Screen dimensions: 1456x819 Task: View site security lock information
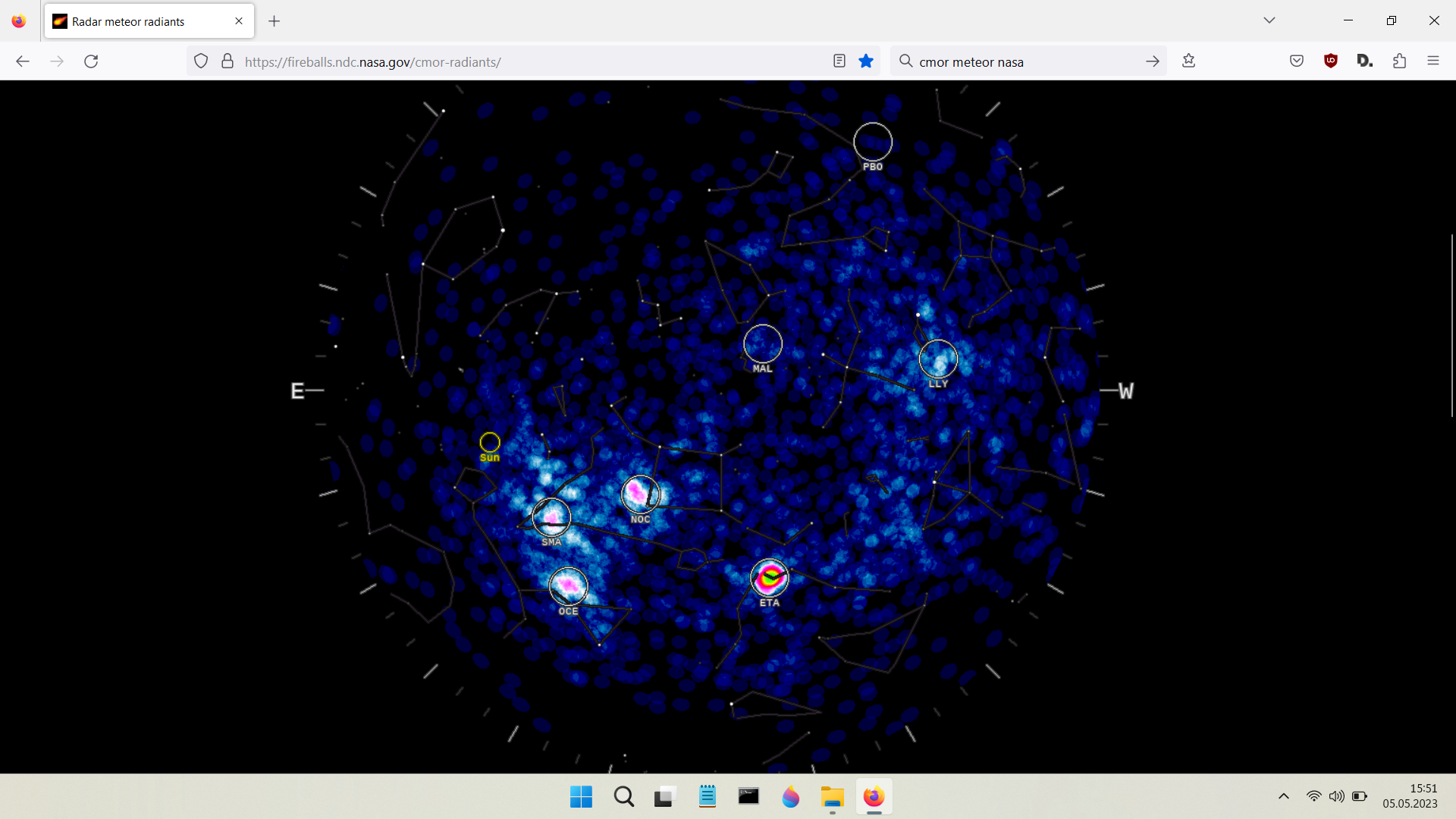[227, 61]
